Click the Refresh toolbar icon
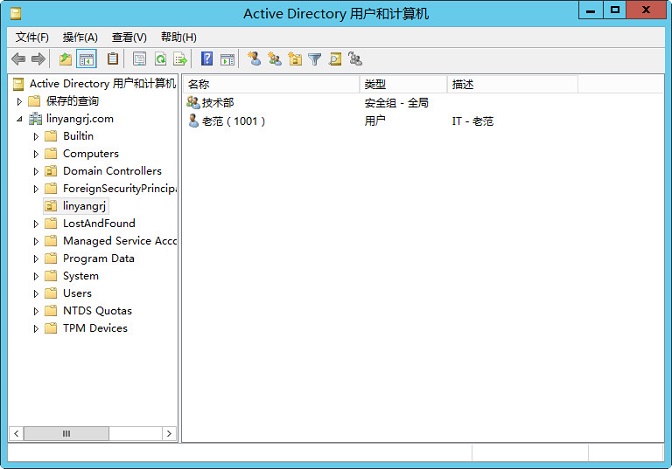 pyautogui.click(x=161, y=59)
